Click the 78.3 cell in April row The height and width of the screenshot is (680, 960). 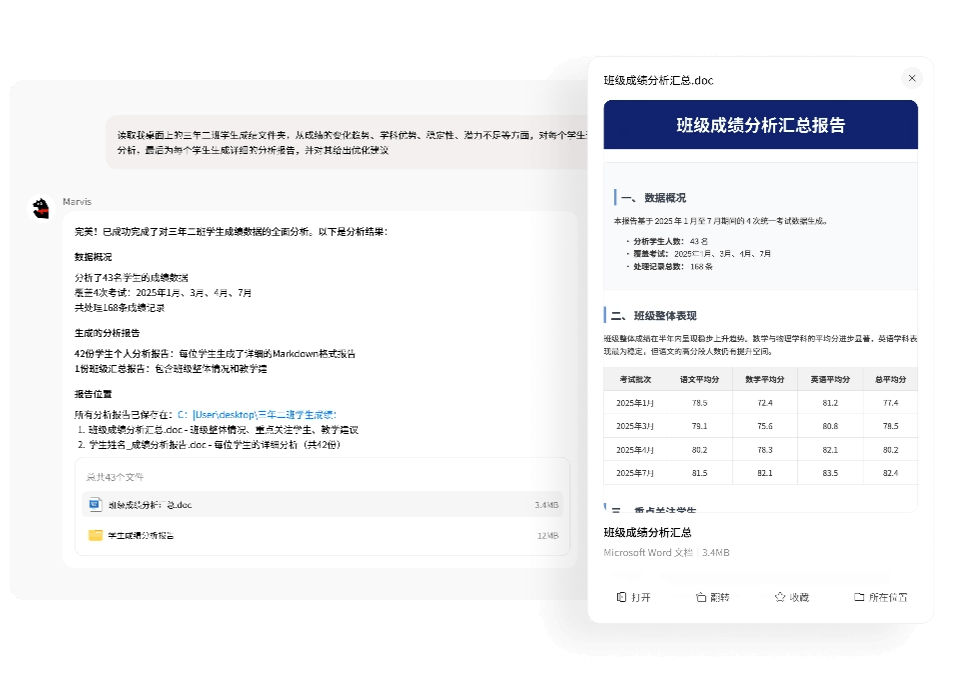765,450
